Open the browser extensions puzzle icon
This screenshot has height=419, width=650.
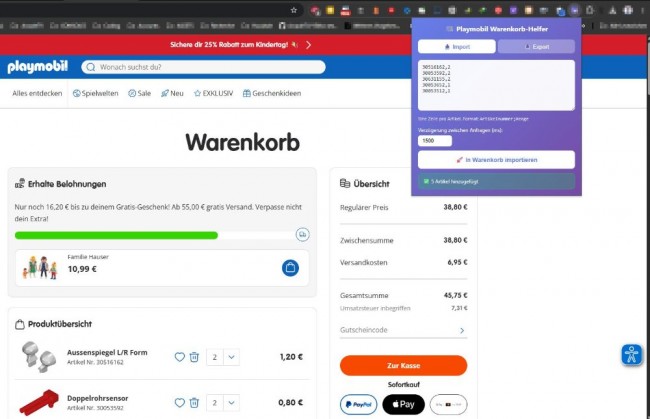pos(590,10)
